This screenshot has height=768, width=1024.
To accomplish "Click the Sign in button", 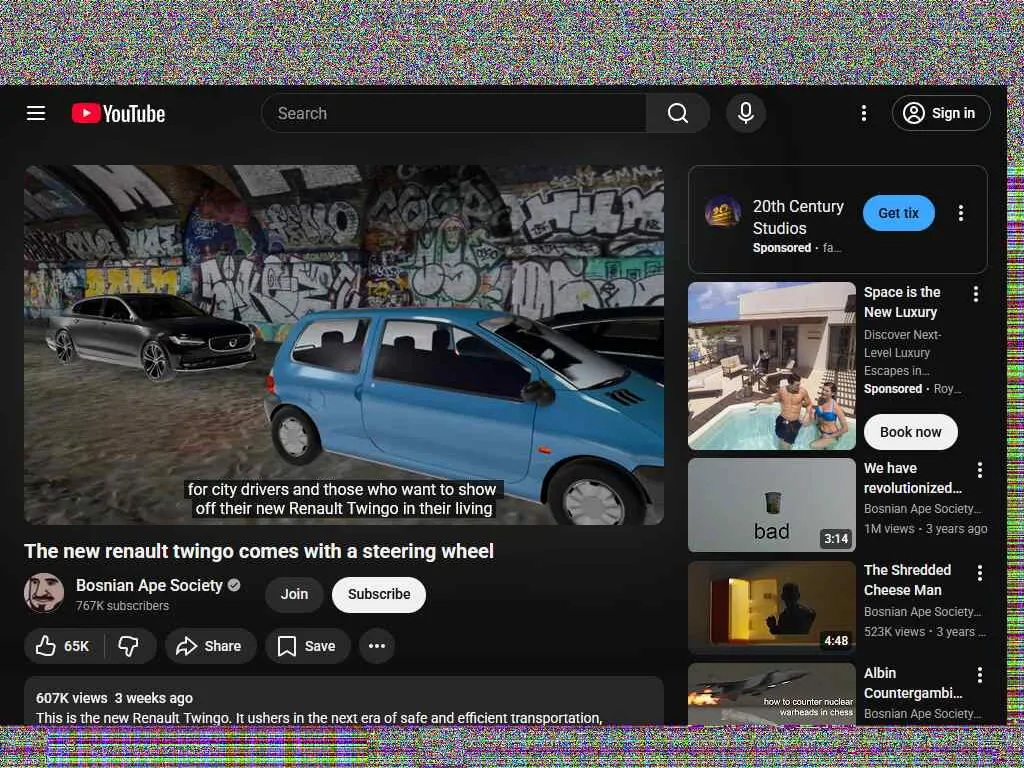I will click(941, 113).
